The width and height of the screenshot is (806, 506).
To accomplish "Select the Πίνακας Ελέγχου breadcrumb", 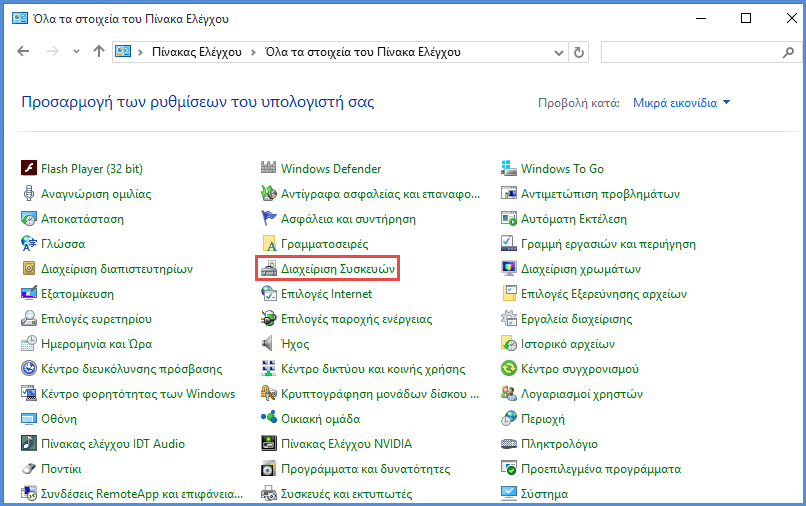I will [196, 52].
